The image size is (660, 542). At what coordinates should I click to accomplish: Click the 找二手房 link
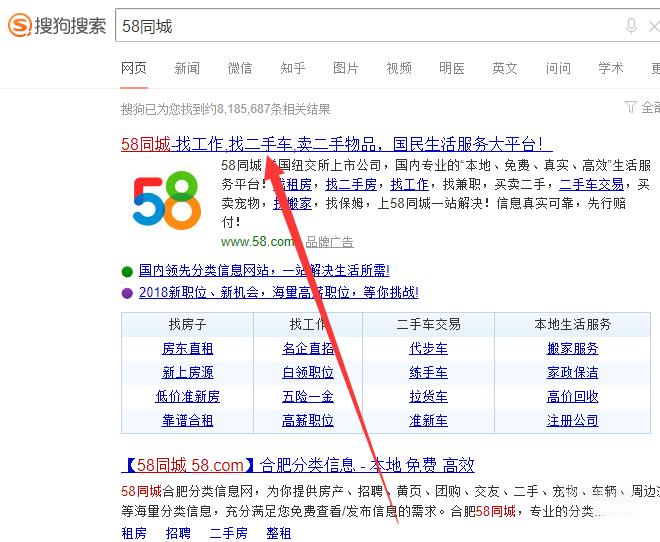(351, 184)
